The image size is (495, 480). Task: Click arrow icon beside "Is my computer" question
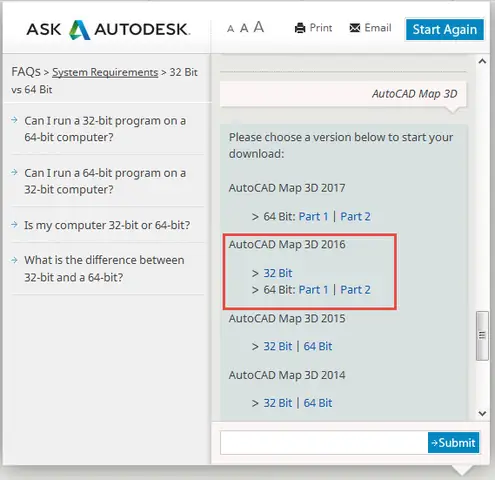click(14, 224)
